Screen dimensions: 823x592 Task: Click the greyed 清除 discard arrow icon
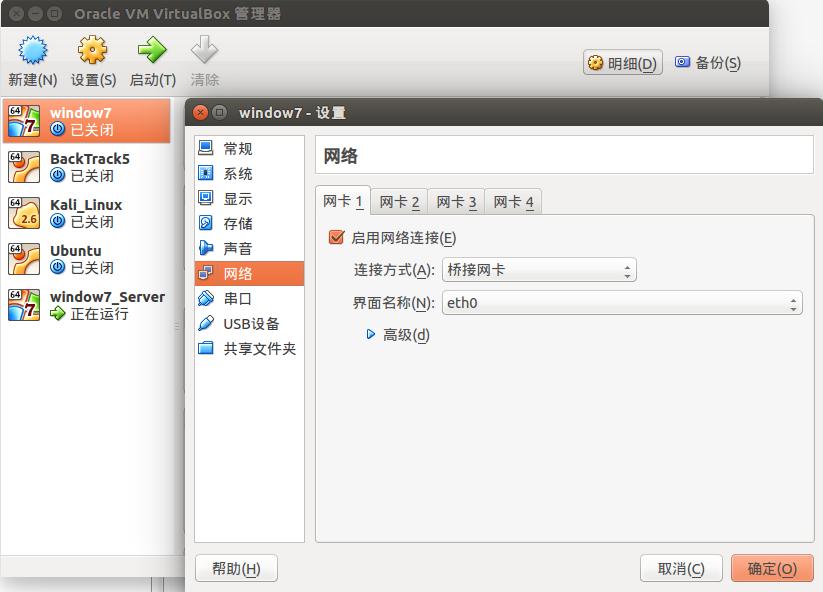(204, 50)
